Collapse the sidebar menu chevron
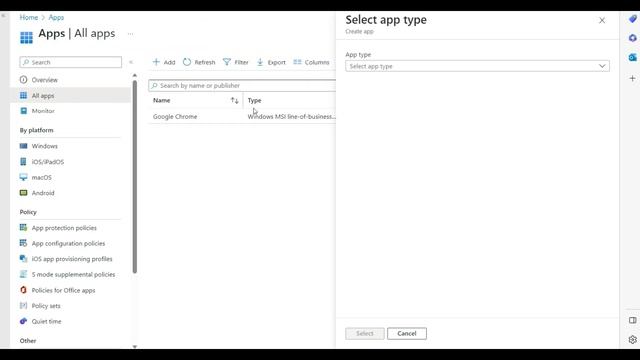Screen dimensions: 640x360 pyautogui.click(x=131, y=62)
